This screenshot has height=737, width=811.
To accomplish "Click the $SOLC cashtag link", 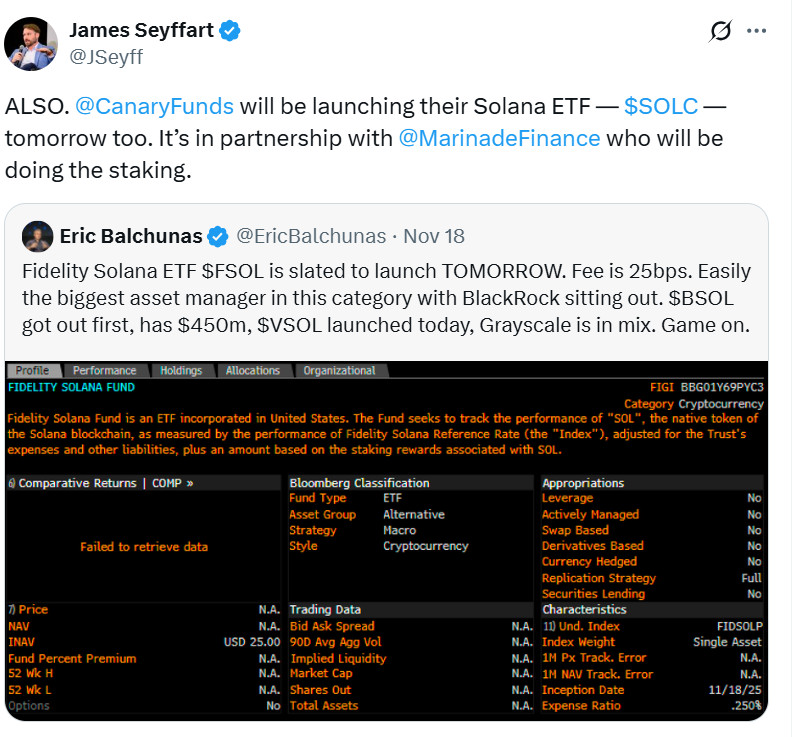I will tap(660, 106).
